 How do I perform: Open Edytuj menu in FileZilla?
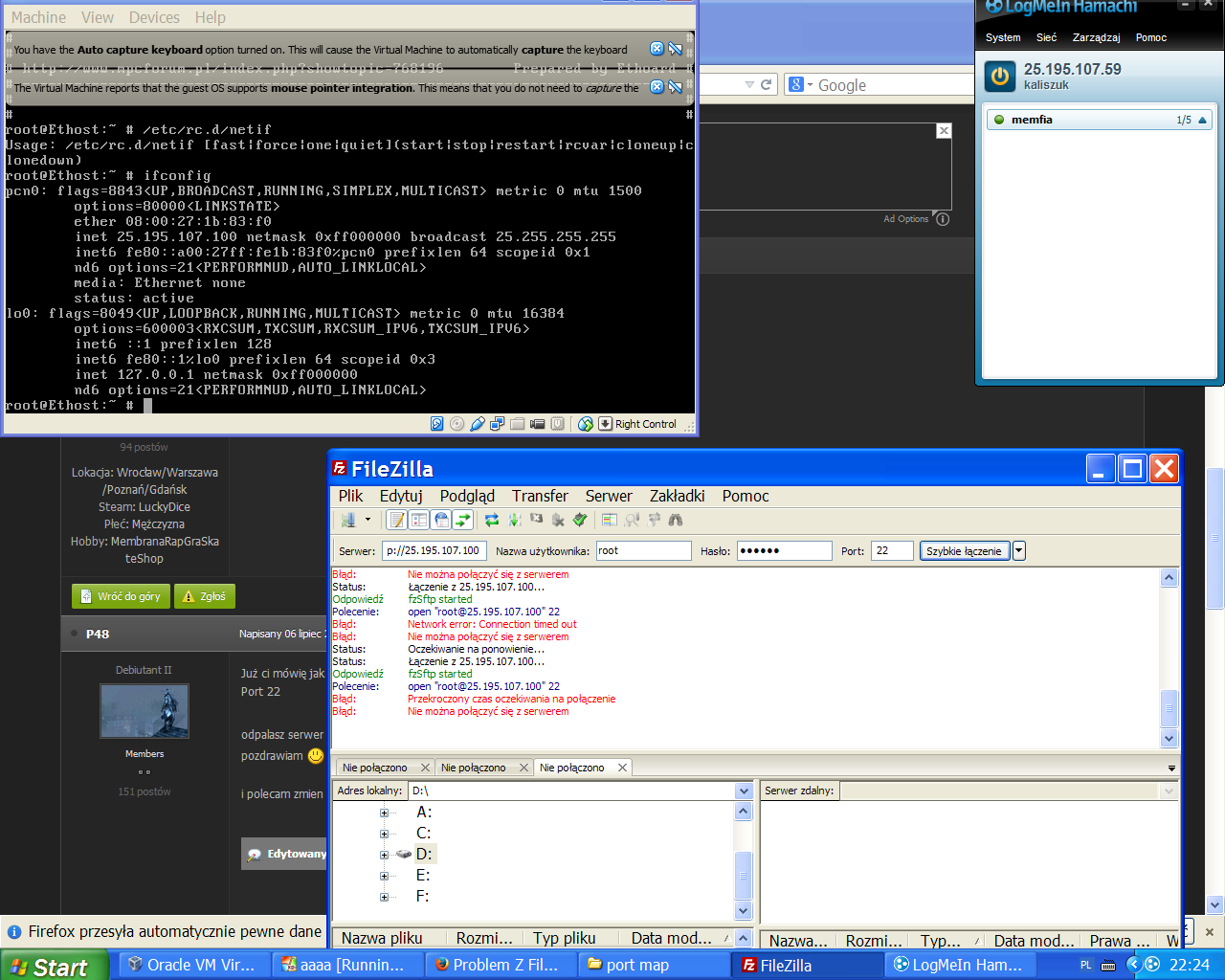pos(401,496)
